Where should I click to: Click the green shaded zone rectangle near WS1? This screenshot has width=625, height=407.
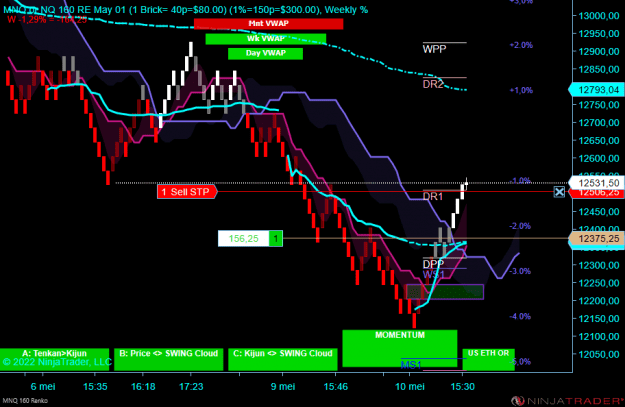pos(445,292)
